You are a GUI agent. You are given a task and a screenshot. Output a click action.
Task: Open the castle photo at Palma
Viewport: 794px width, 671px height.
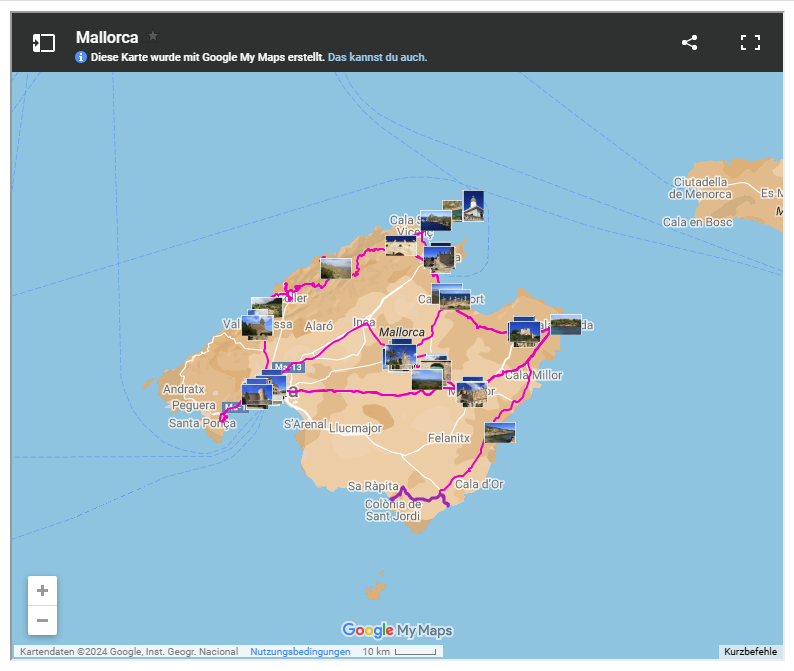pyautogui.click(x=257, y=396)
